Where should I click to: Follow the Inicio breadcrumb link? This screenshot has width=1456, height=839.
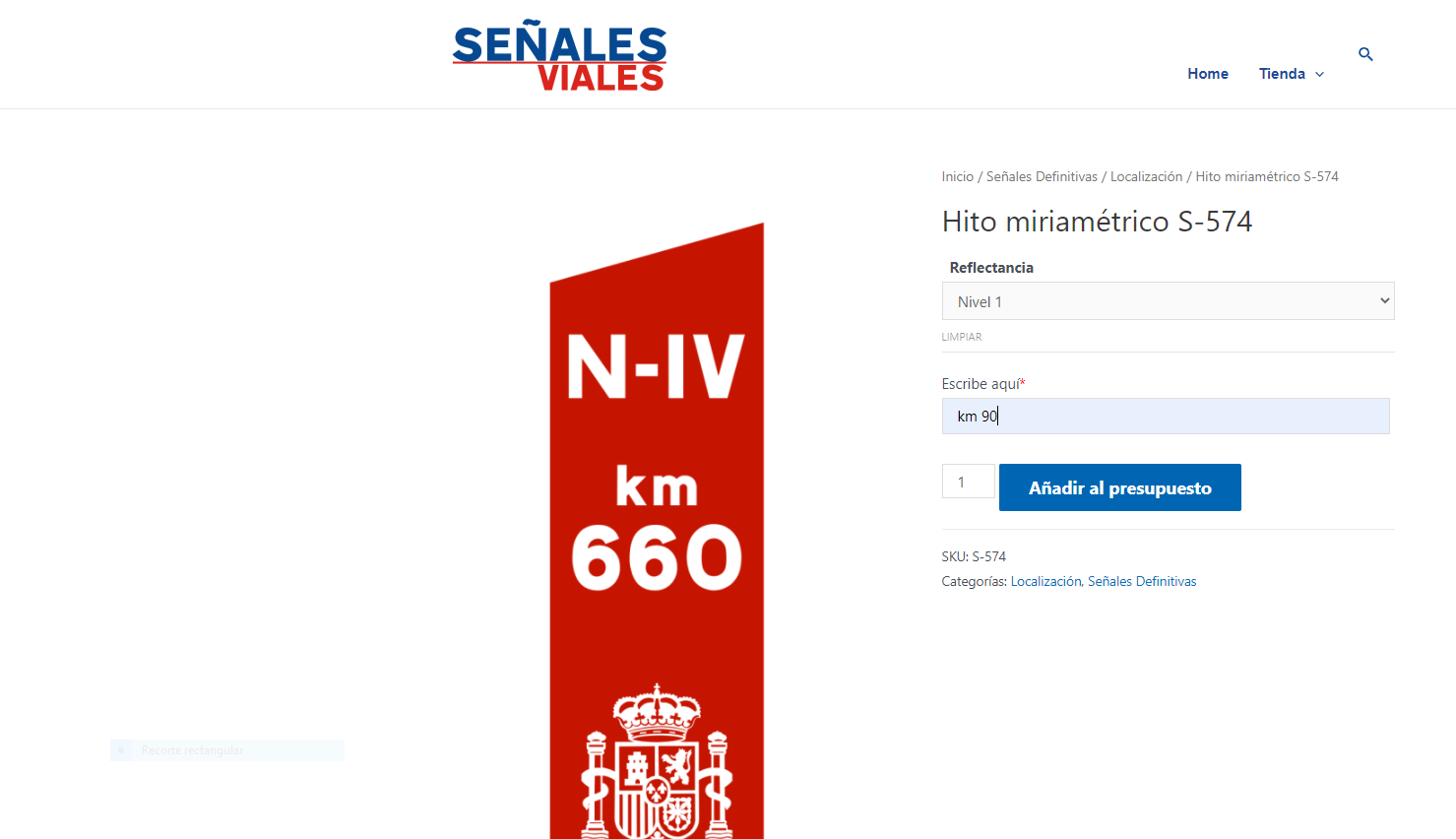coord(958,177)
